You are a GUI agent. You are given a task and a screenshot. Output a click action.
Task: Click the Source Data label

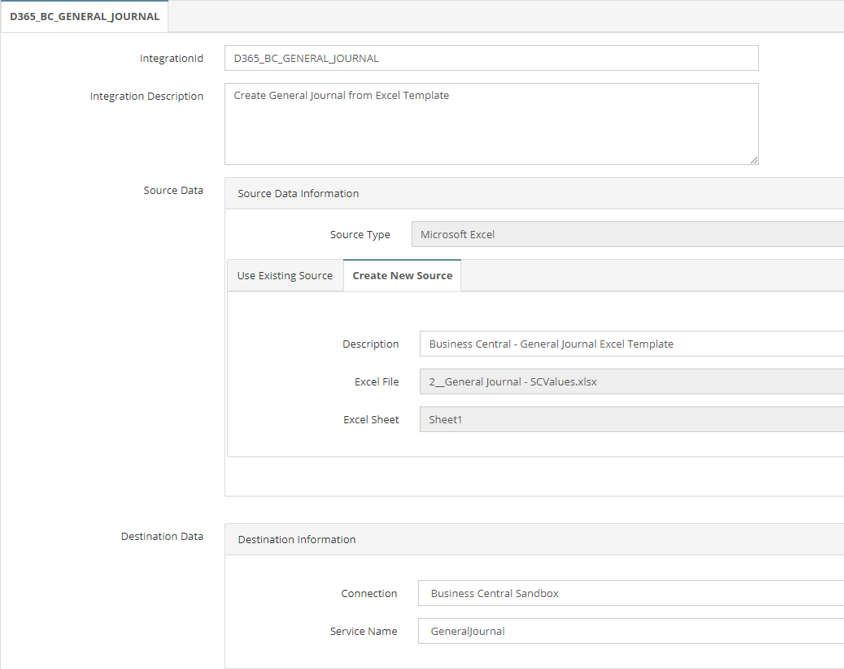[x=174, y=190]
